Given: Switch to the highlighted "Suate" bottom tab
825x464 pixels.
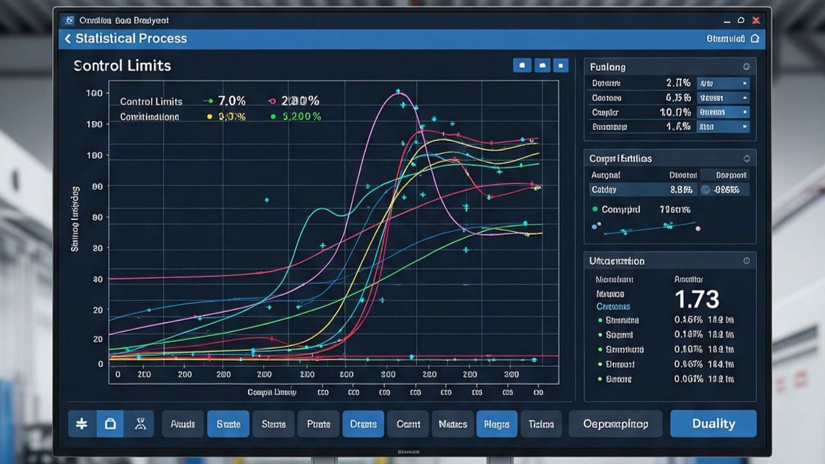Looking at the screenshot, I should click(228, 423).
